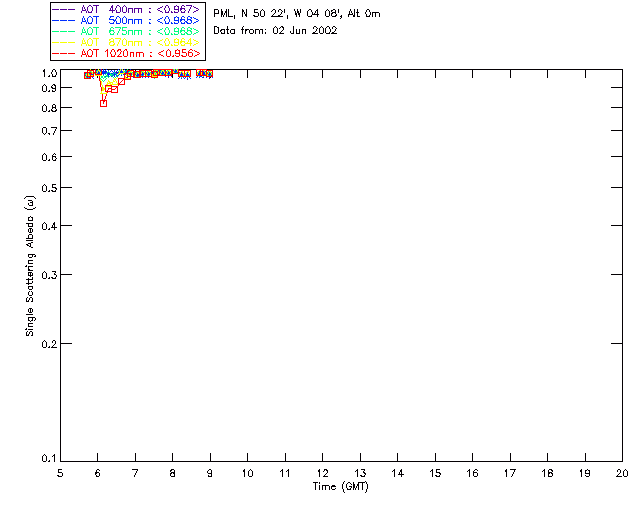Image resolution: width=640 pixels, height=512 pixels.
Task: Click x-axis tick label 12
Action: coord(322,473)
